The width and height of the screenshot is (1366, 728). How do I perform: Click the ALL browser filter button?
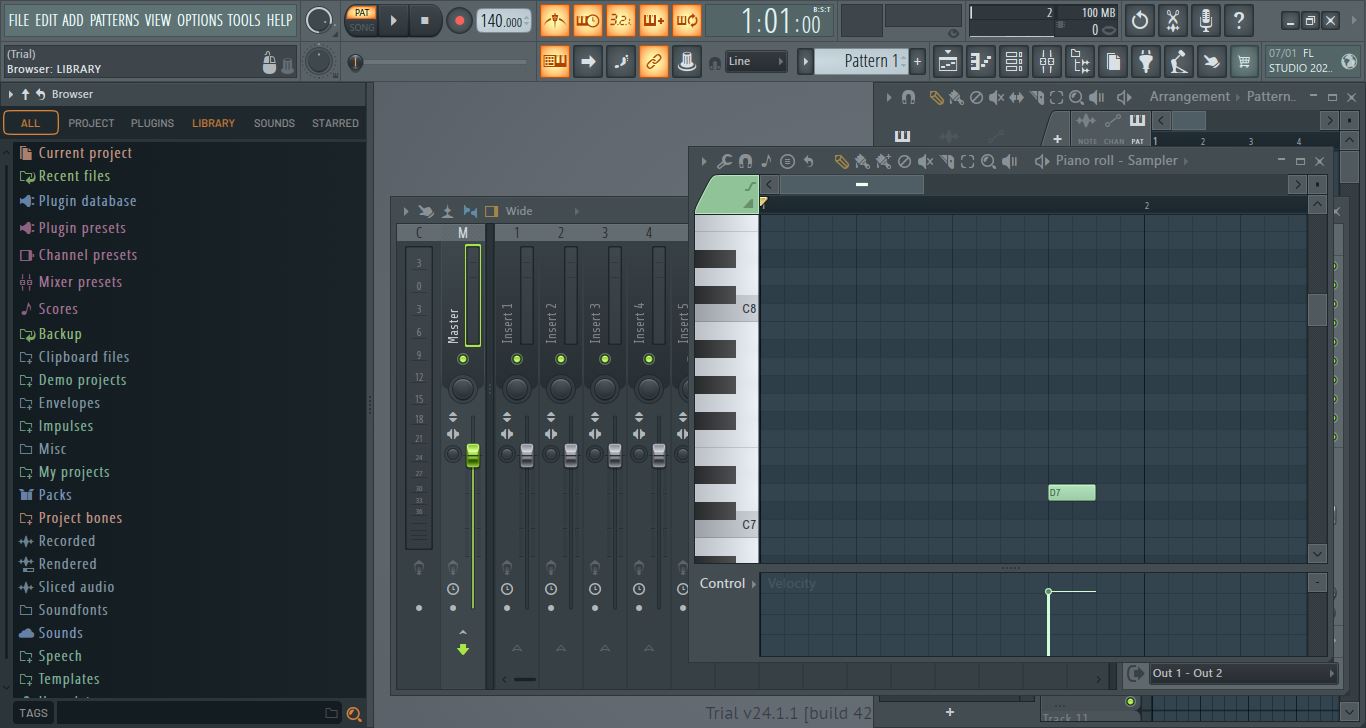tap(30, 123)
